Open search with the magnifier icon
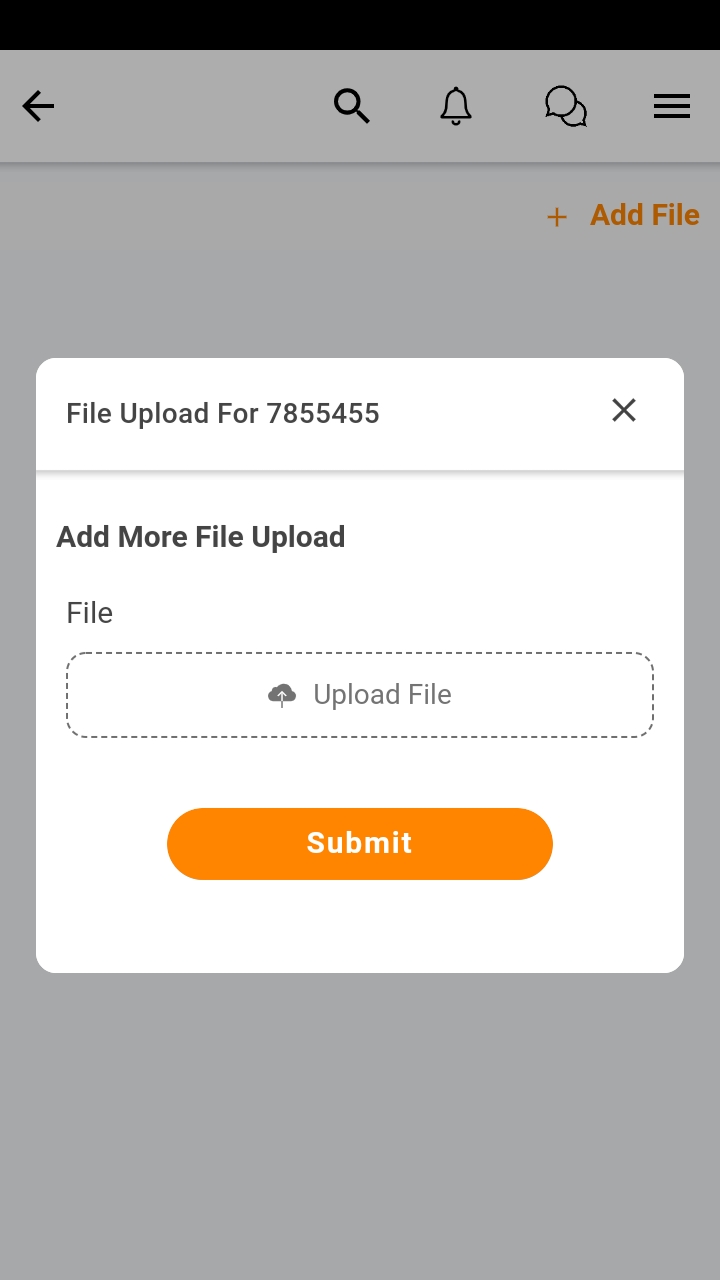Viewport: 720px width, 1280px height. pyautogui.click(x=352, y=106)
